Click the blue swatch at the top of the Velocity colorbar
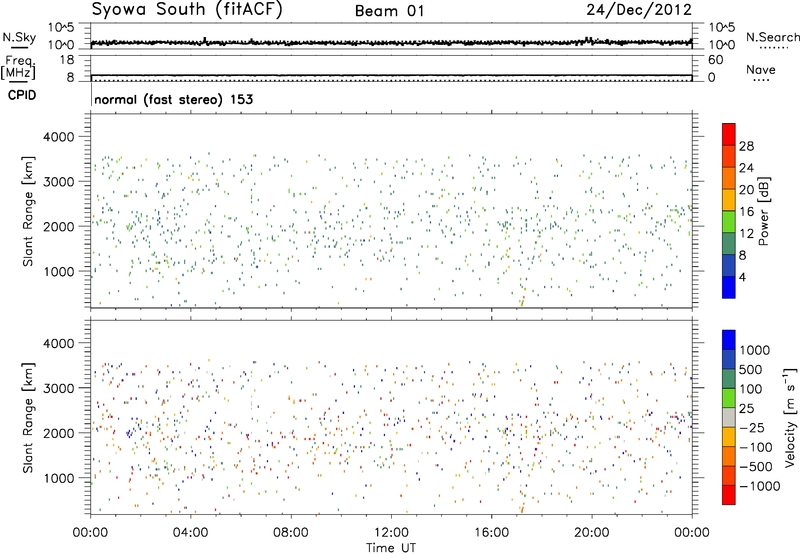The width and height of the screenshot is (800, 554). click(729, 340)
